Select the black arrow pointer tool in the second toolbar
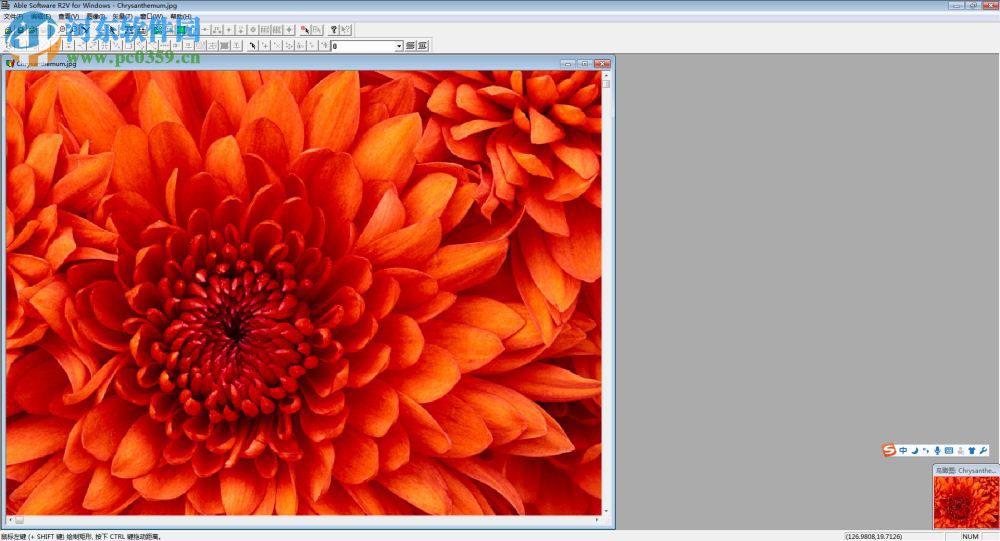Viewport: 1000px width, 541px height. [253, 46]
